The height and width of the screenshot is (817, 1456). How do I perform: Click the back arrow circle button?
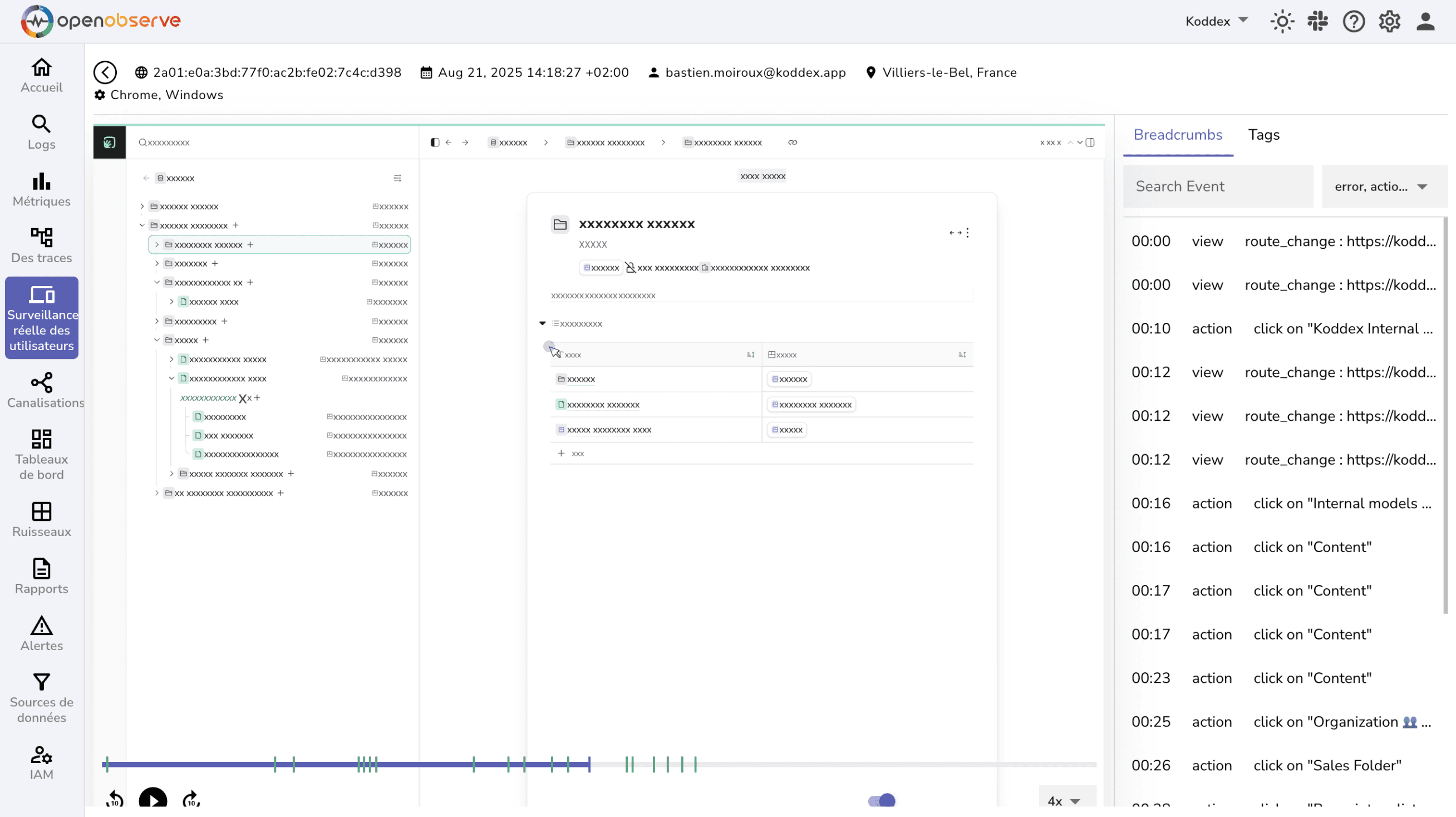click(x=105, y=72)
